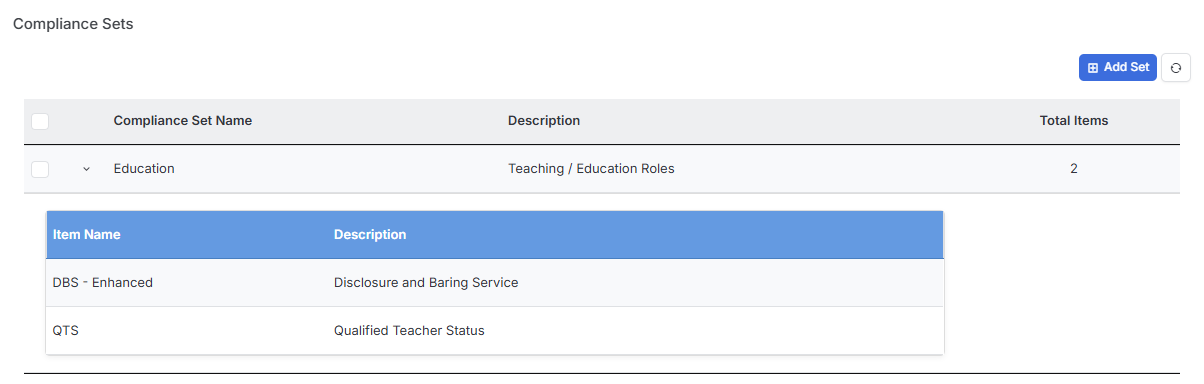
Task: Click the Total Items value 2
Action: (x=1074, y=169)
